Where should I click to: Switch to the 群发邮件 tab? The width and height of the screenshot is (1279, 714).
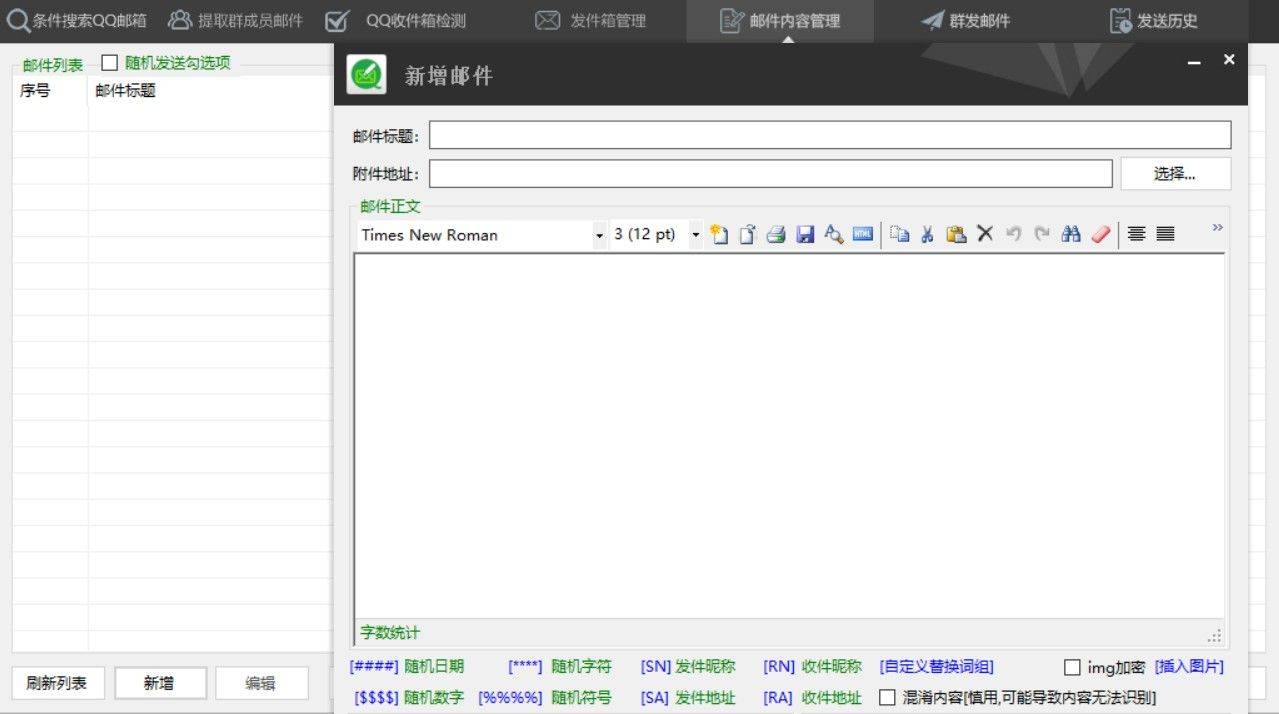point(966,21)
